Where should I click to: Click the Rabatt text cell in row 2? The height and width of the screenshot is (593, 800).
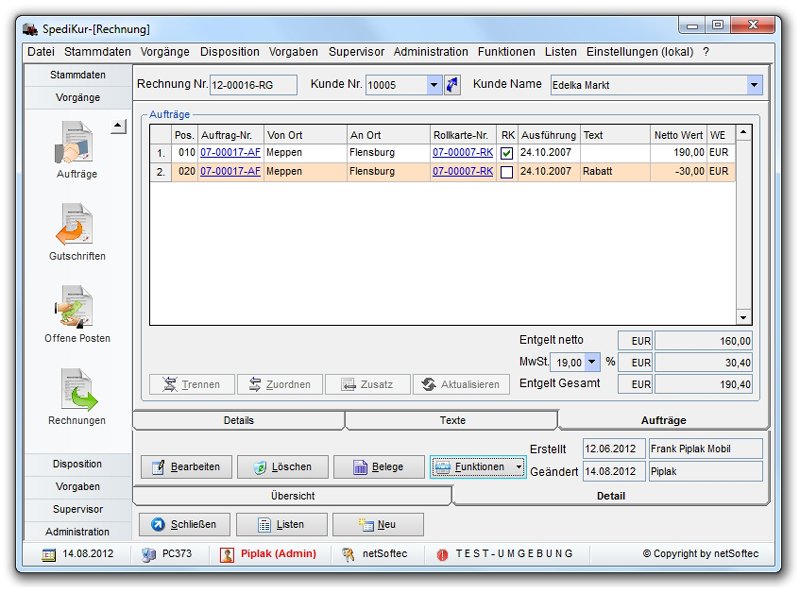coord(615,171)
